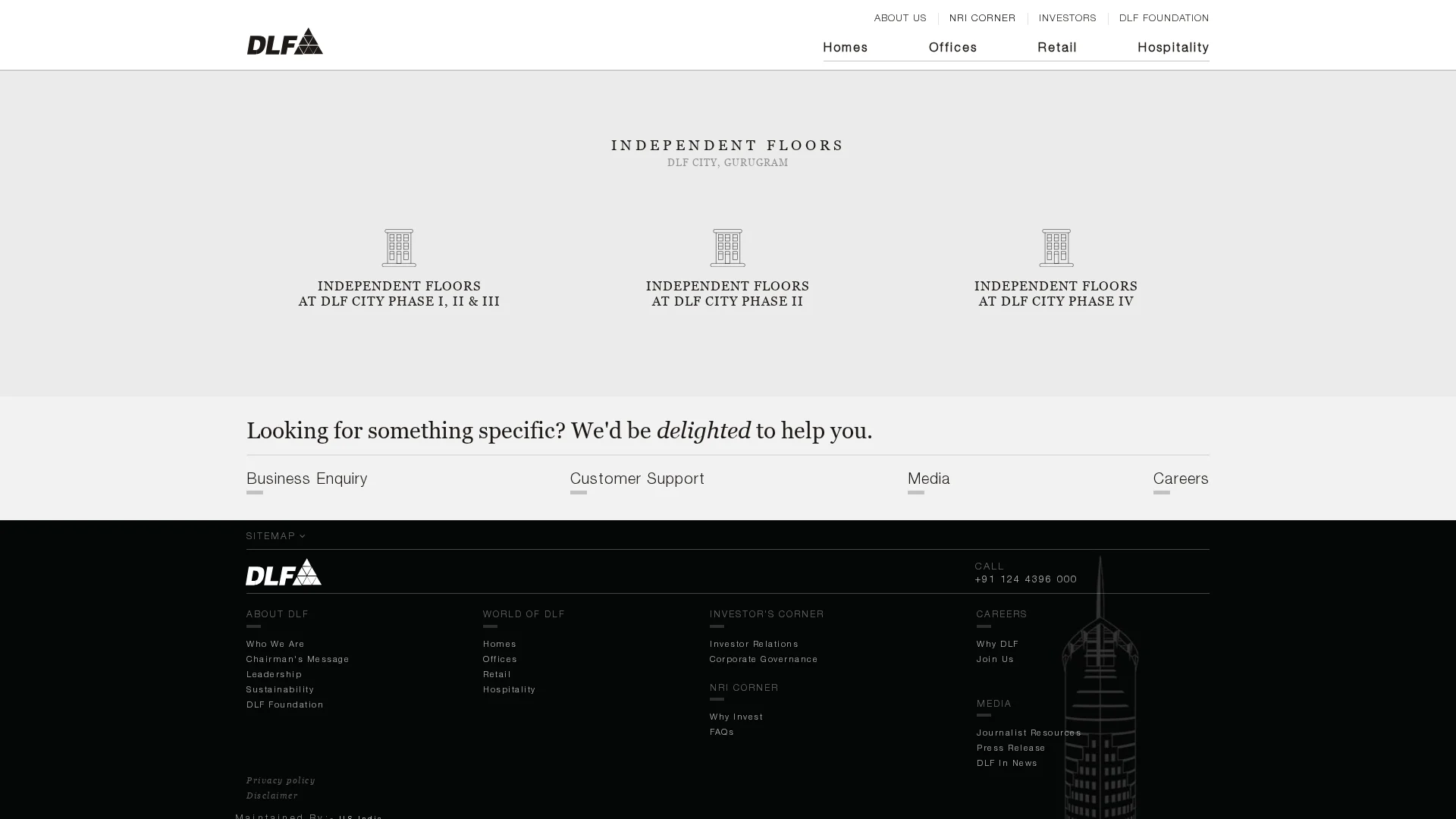Viewport: 1456px width, 819px height.
Task: Open Who We Are footer link
Action: 275,644
